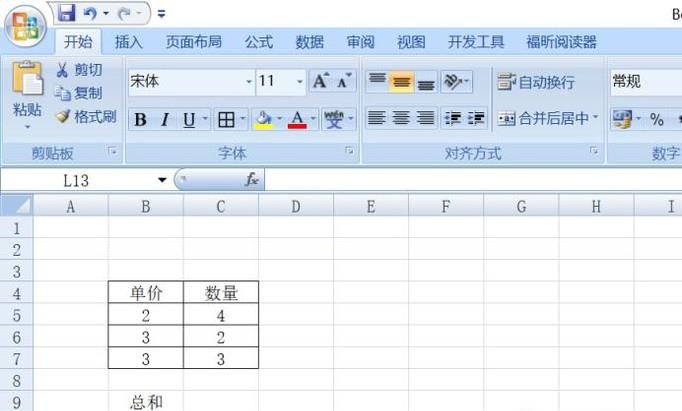Click the Cut (剪切) scissors icon
Viewport: 682px width, 411px height.
click(x=63, y=70)
